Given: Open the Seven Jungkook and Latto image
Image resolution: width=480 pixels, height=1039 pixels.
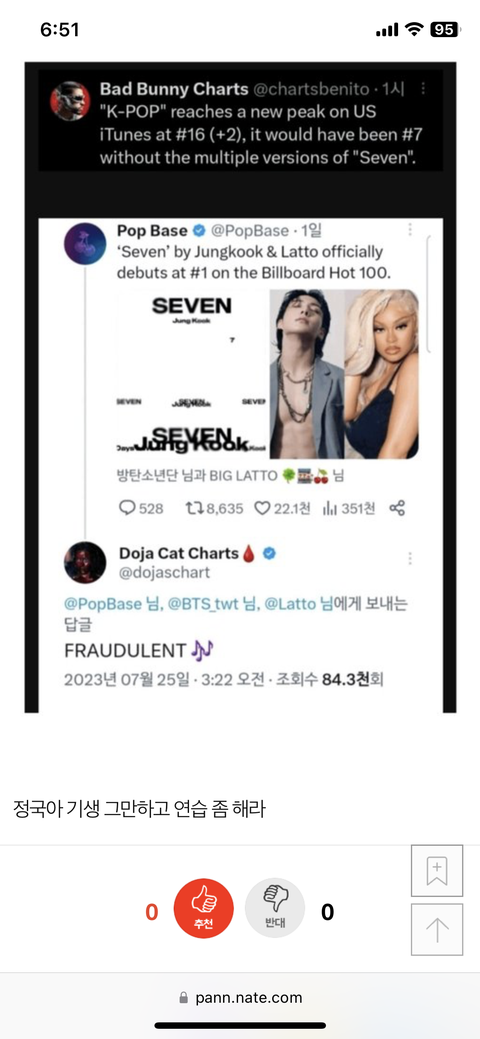Looking at the screenshot, I should point(268,374).
